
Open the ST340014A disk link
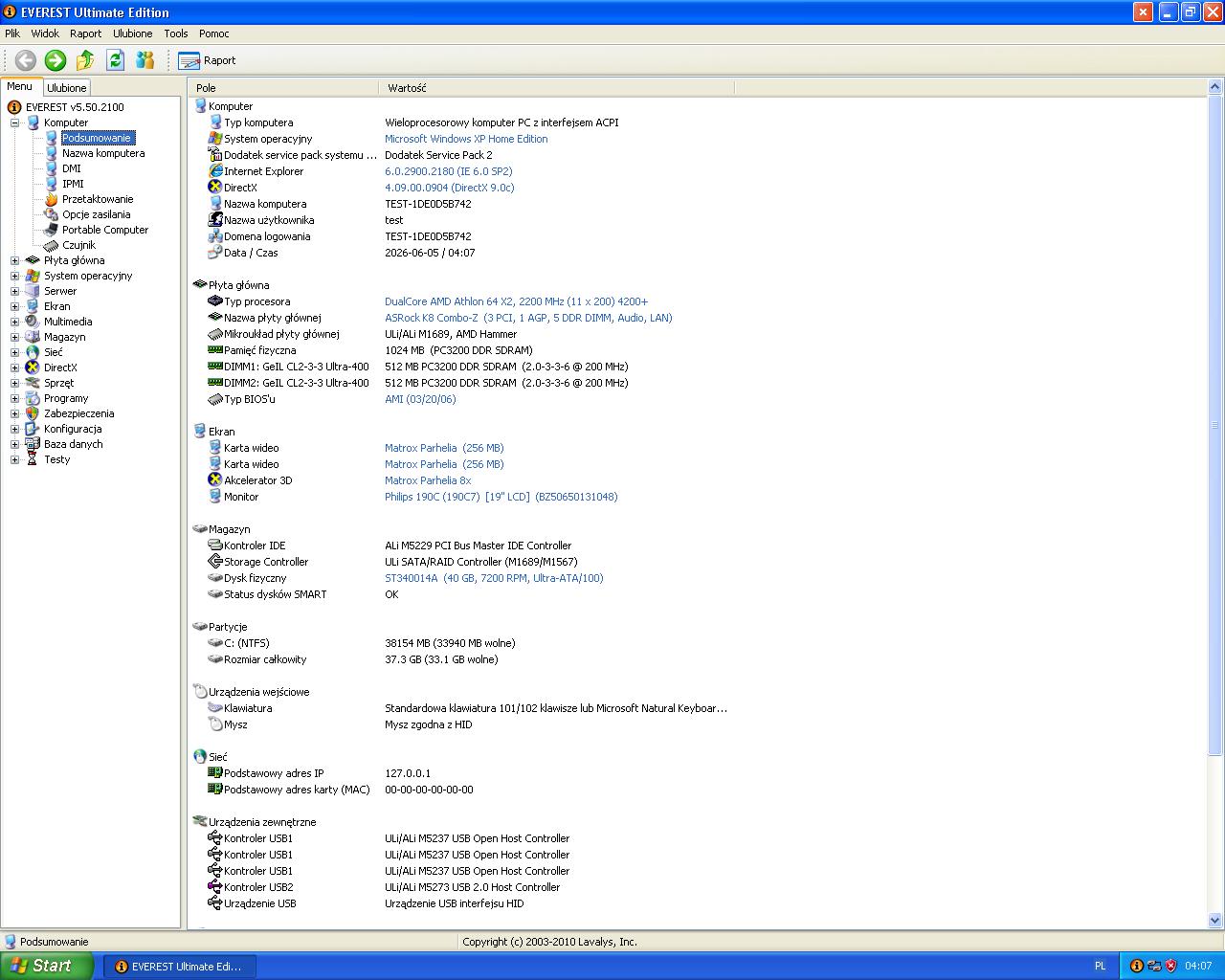pos(494,578)
